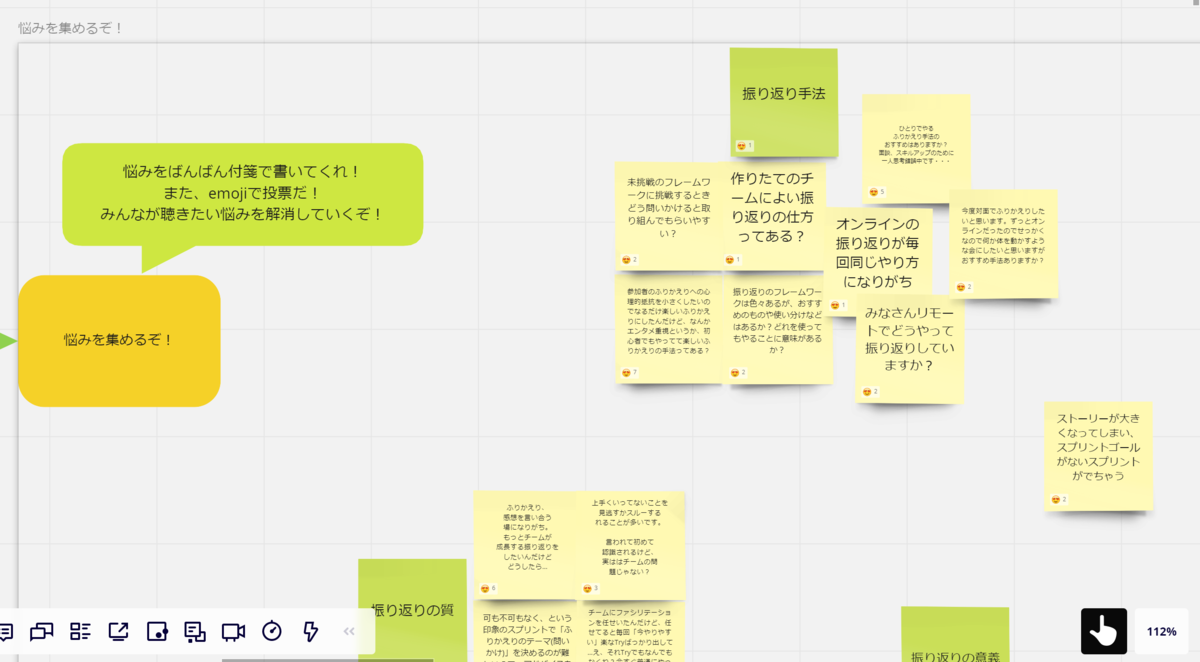This screenshot has width=1200, height=662.
Task: Open the chat panel
Action: click(x=42, y=631)
